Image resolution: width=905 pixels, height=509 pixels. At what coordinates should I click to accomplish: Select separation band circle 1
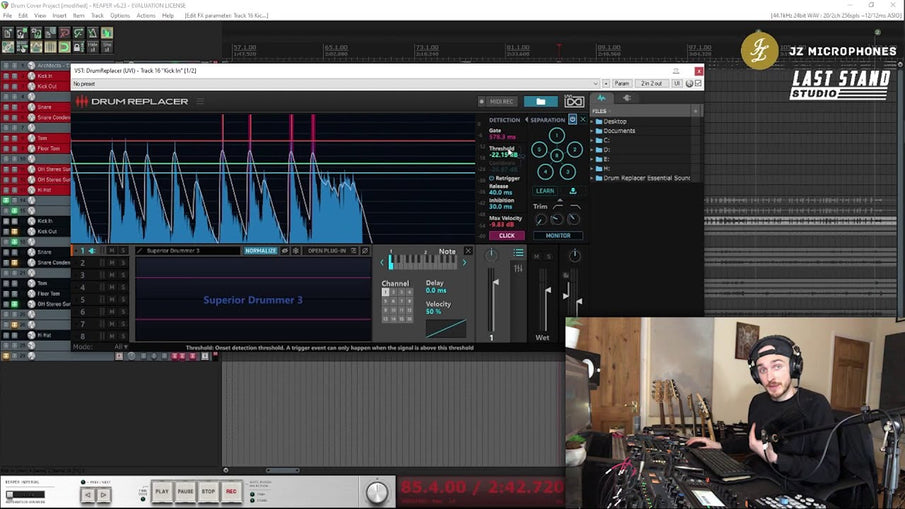(556, 136)
